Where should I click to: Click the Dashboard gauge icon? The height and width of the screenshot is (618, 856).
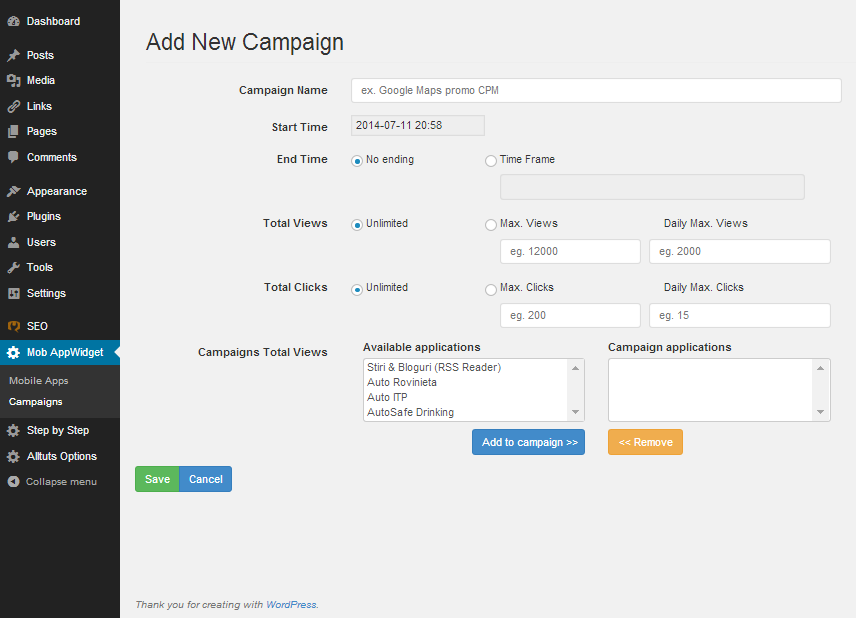[14, 21]
